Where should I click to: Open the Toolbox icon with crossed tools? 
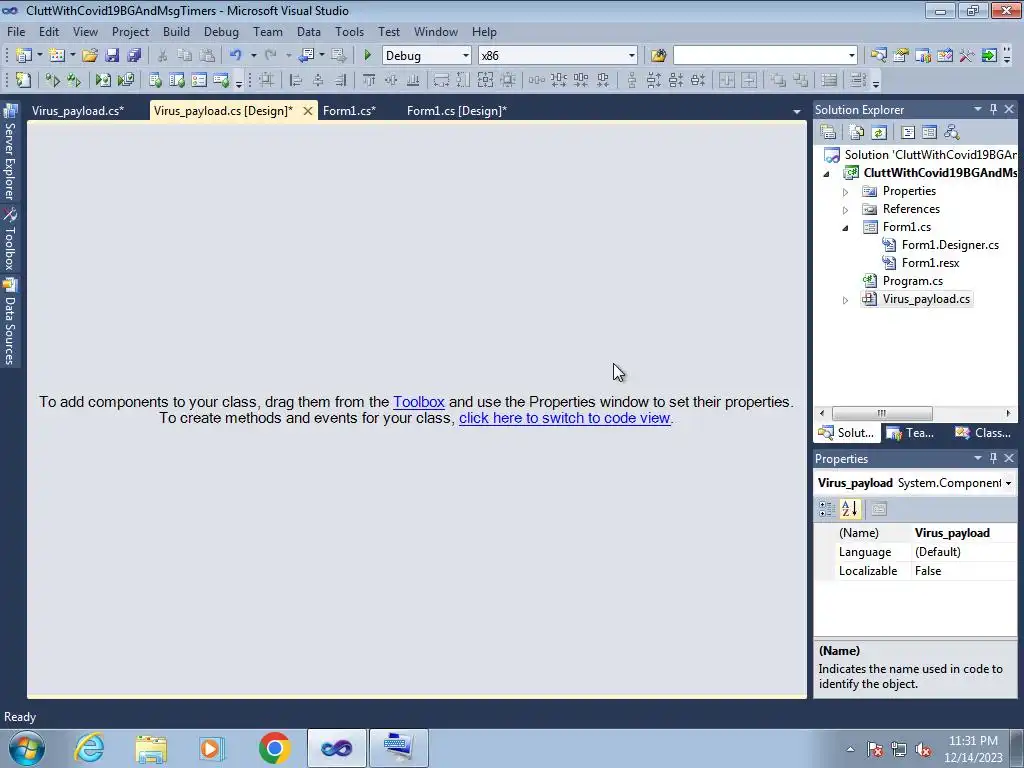coord(967,56)
